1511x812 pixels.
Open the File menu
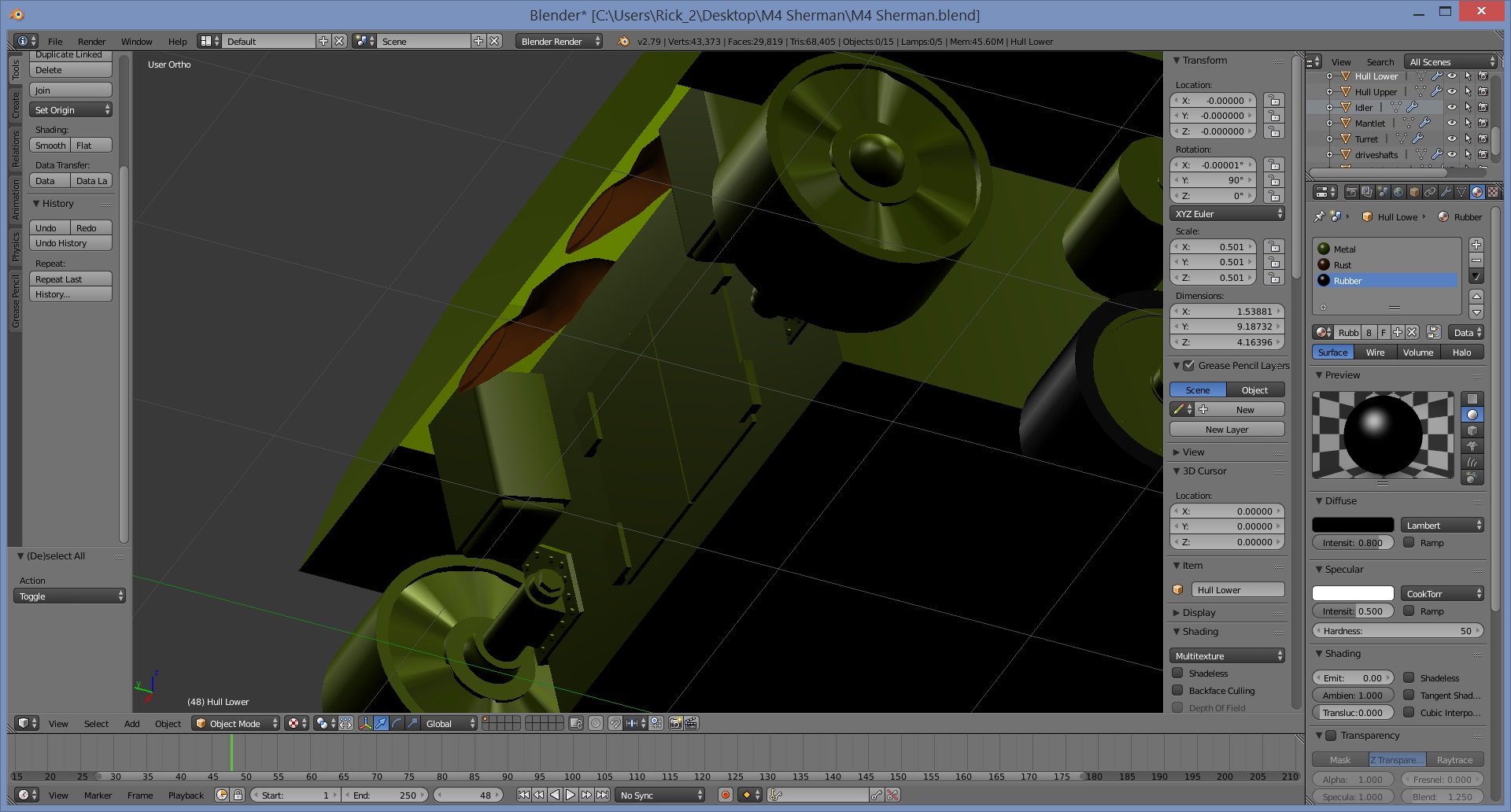[x=55, y=41]
